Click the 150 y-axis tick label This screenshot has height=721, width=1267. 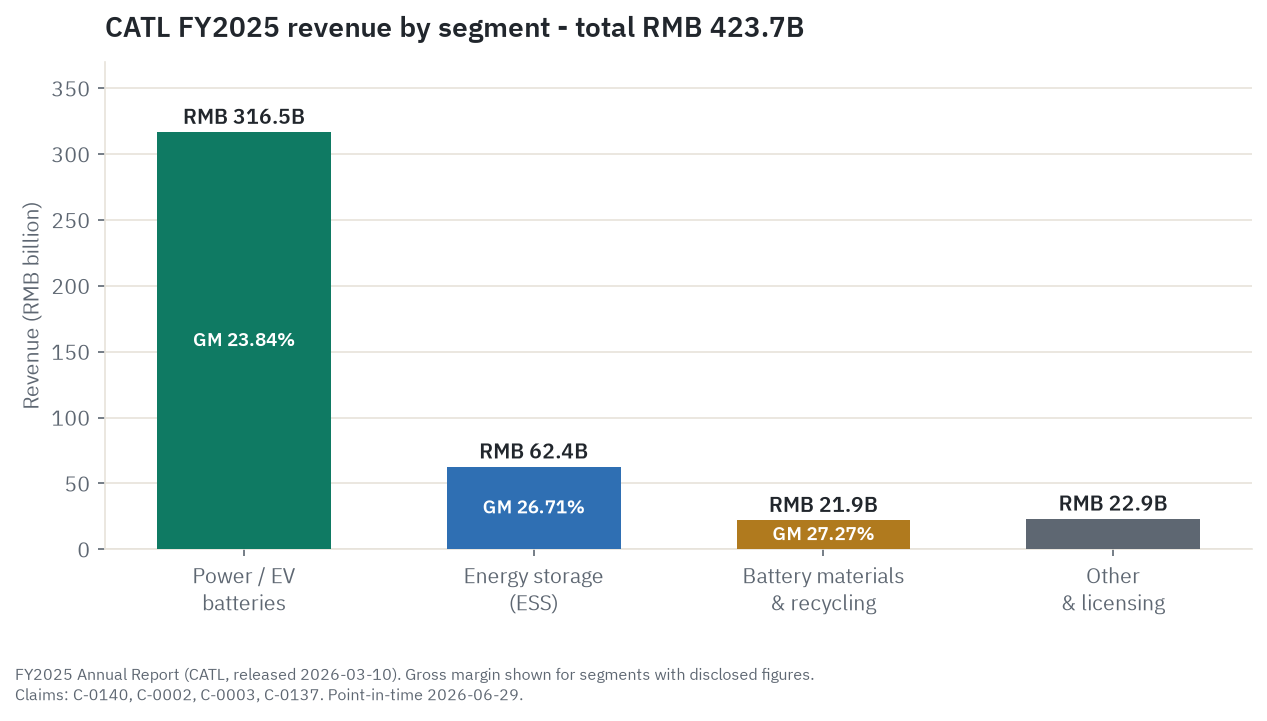(x=71, y=352)
